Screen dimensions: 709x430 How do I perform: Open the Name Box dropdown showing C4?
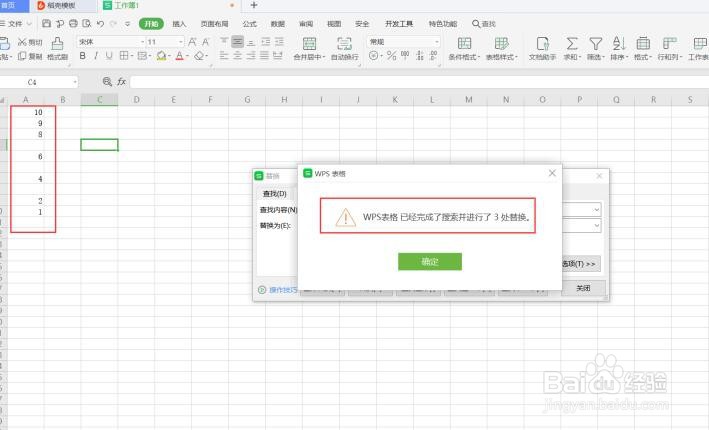[75, 82]
